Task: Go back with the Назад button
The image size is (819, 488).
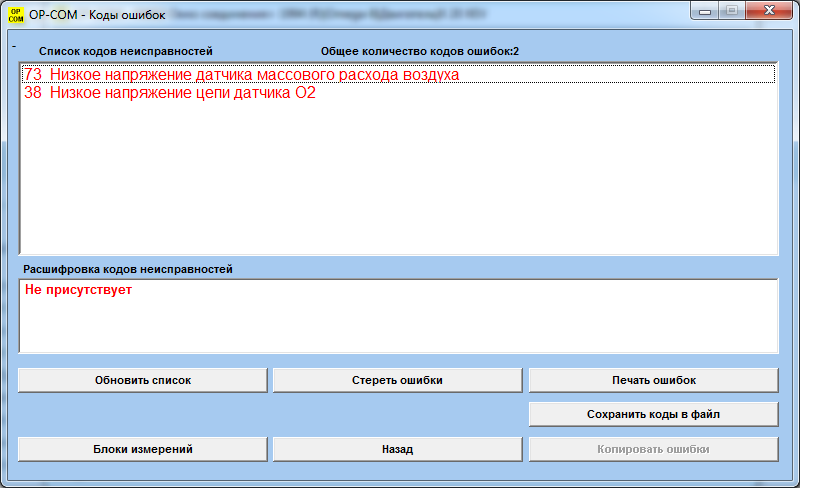Action: point(397,449)
